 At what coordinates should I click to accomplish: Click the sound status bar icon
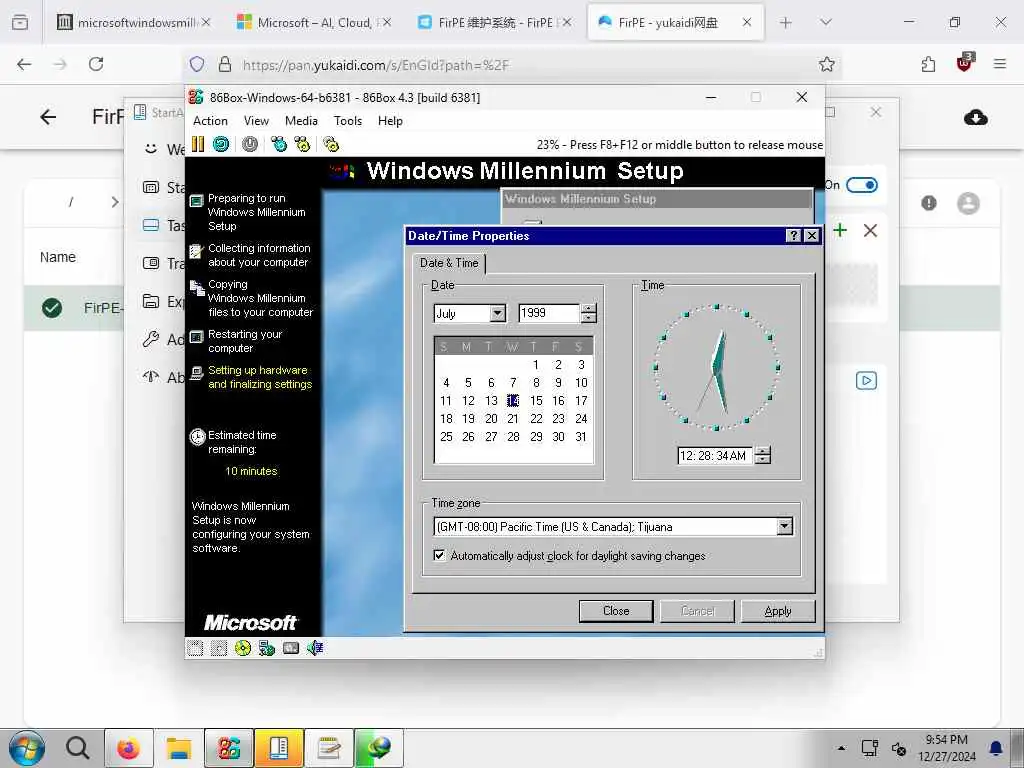pos(315,648)
